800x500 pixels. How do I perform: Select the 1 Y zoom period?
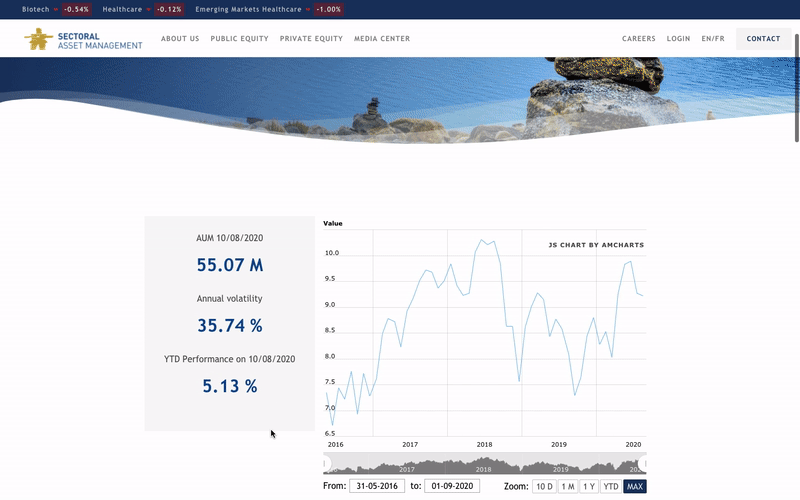click(x=589, y=487)
